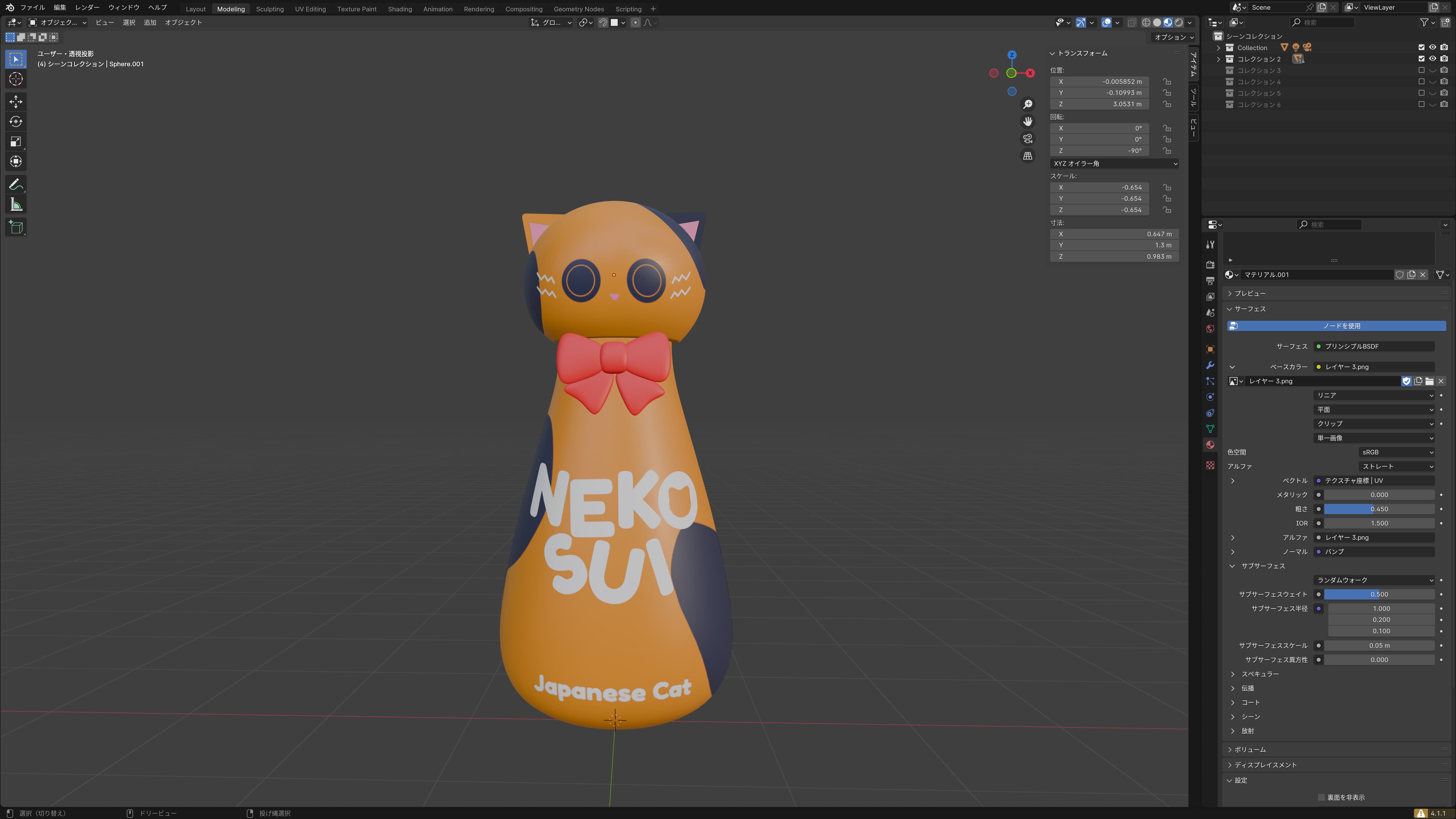Choose the Add Cube tool
Viewport: 1456px width, 819px height.
pos(16,227)
